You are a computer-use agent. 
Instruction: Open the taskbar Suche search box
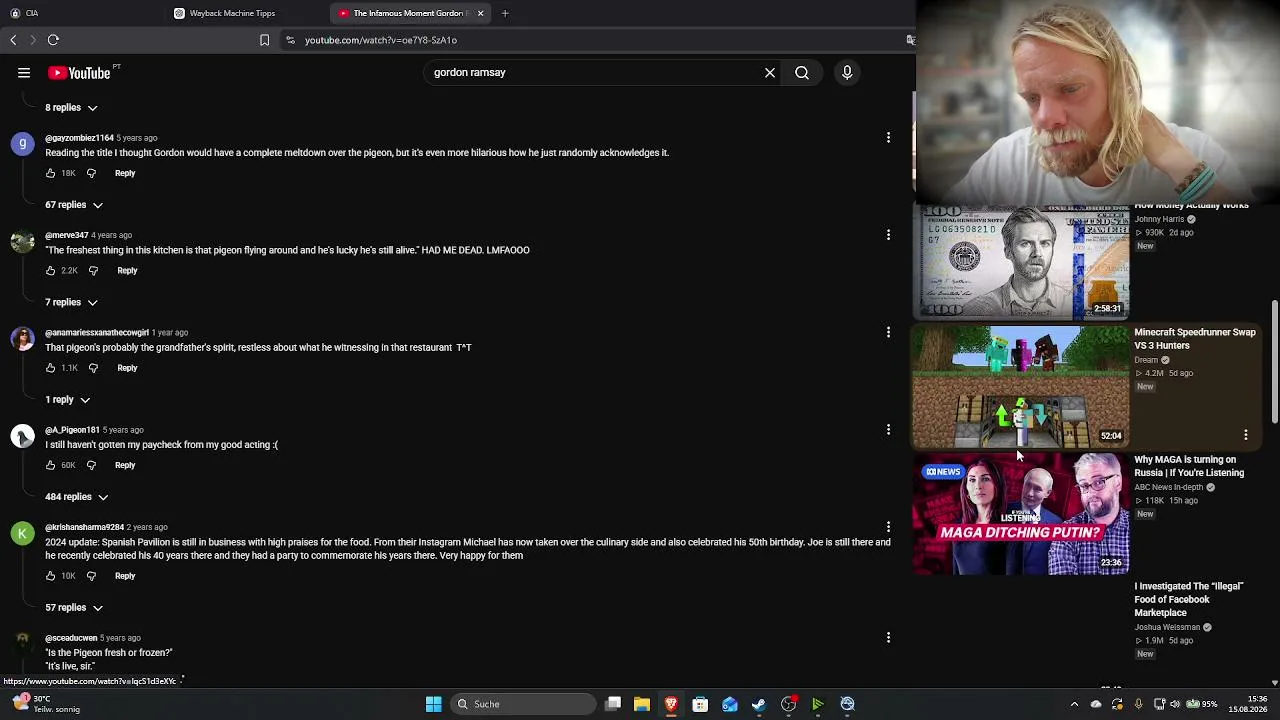[522, 704]
